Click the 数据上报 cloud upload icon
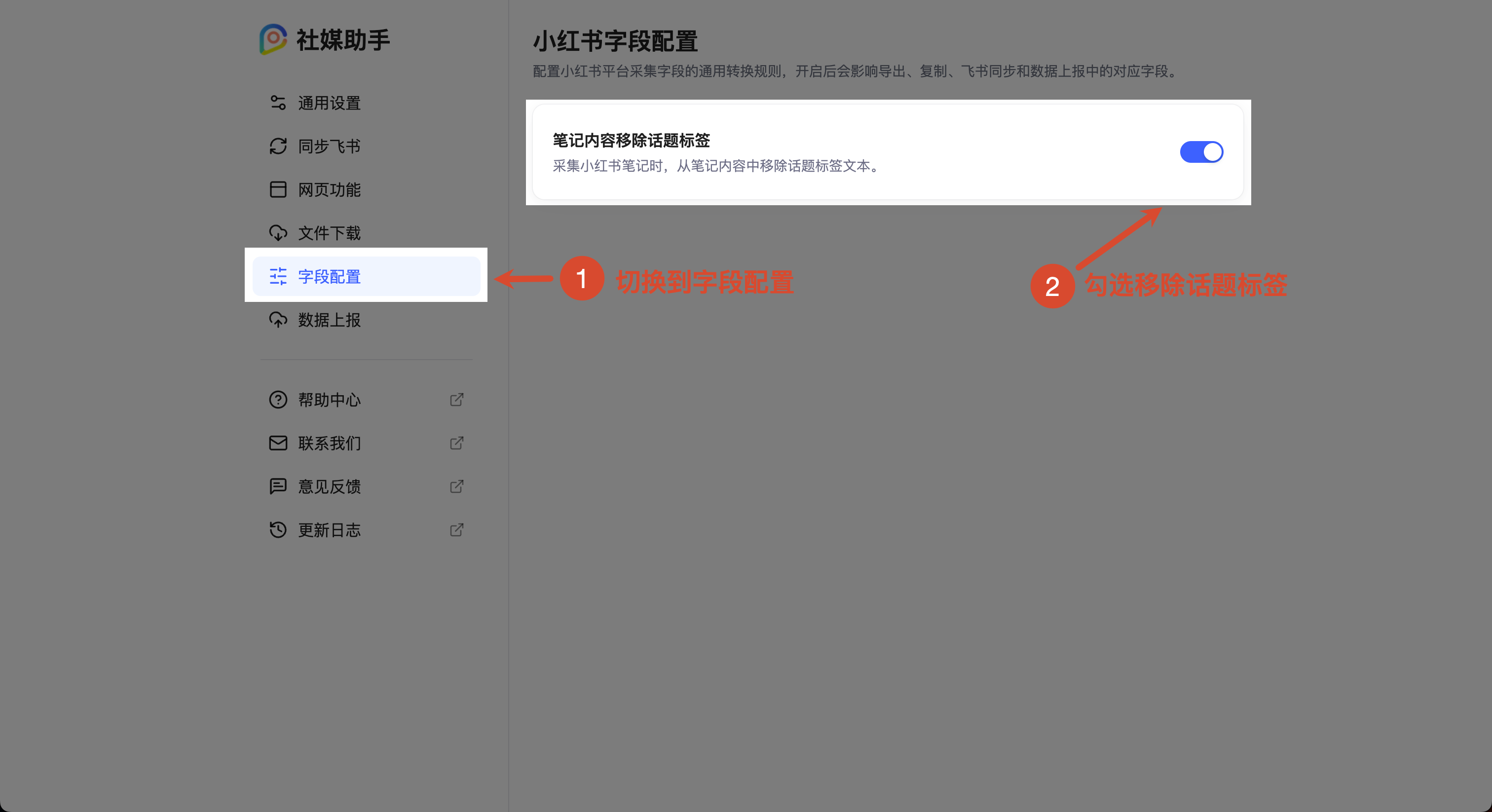 (x=278, y=320)
